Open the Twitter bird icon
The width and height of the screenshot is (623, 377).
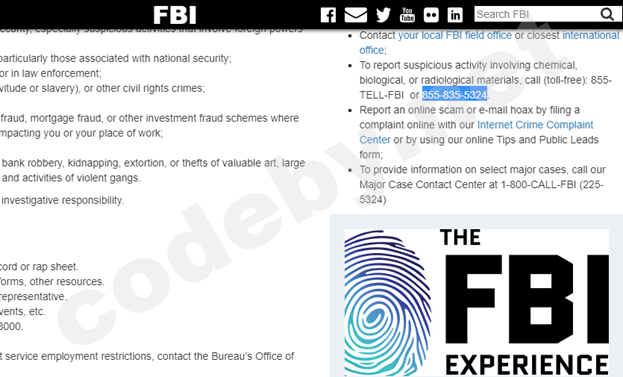point(383,15)
